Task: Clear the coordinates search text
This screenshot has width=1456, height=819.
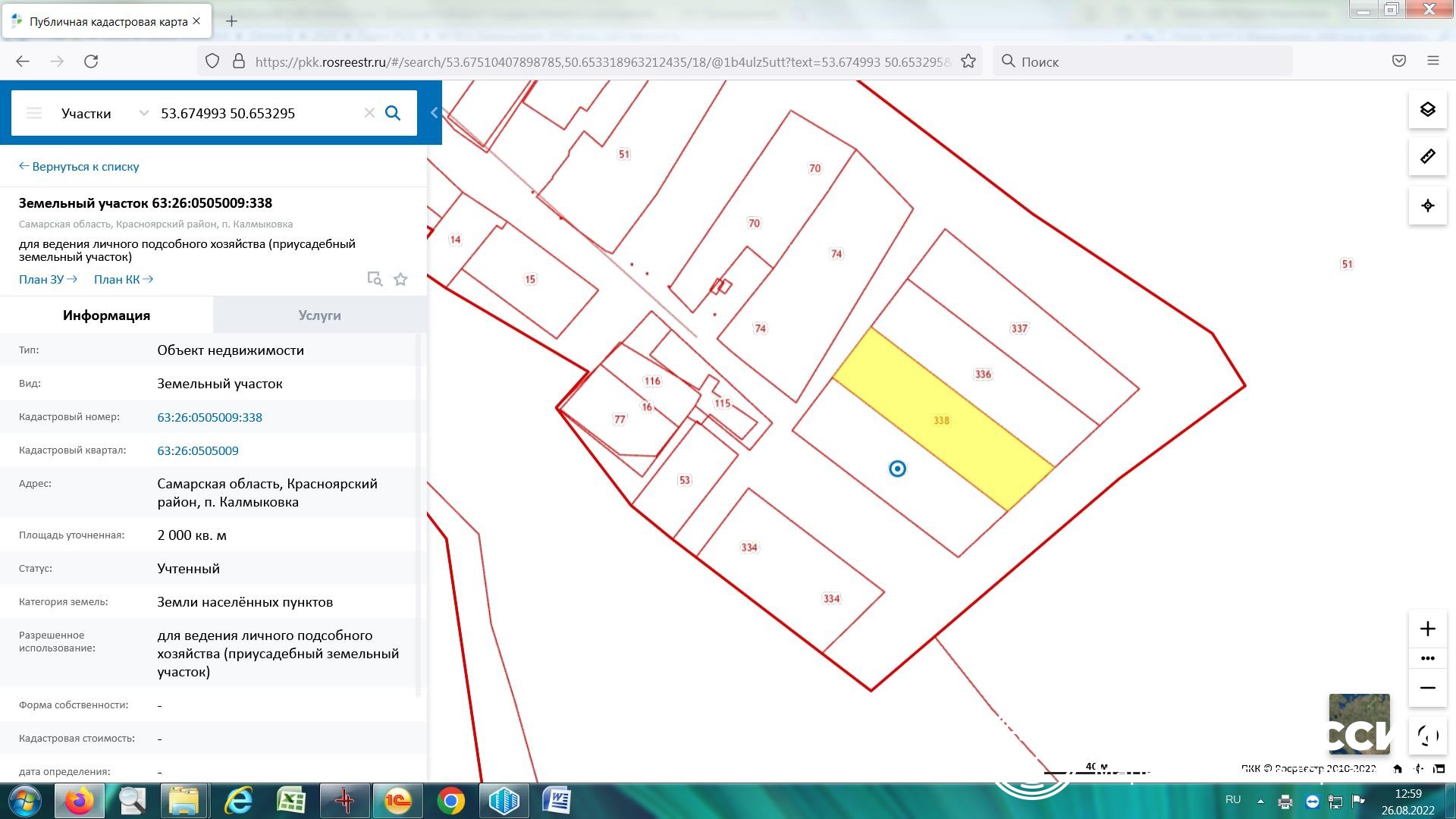Action: coord(369,113)
